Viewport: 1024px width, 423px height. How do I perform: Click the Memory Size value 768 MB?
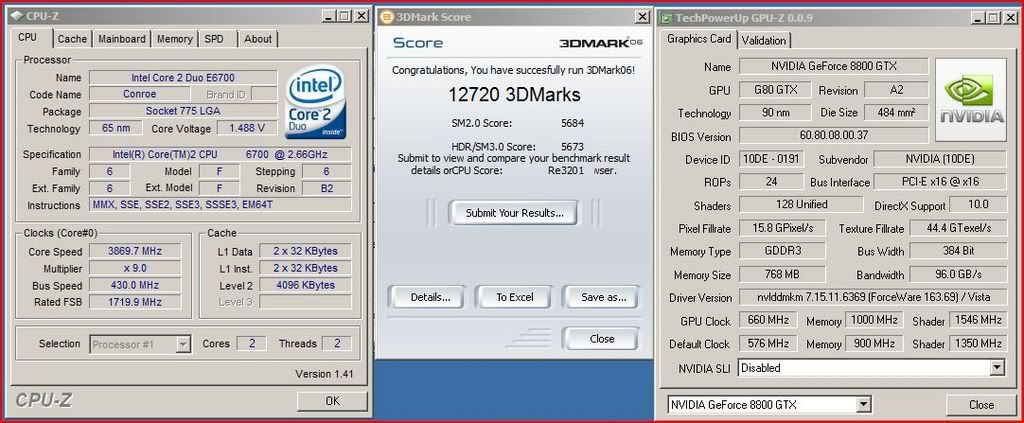tap(782, 274)
